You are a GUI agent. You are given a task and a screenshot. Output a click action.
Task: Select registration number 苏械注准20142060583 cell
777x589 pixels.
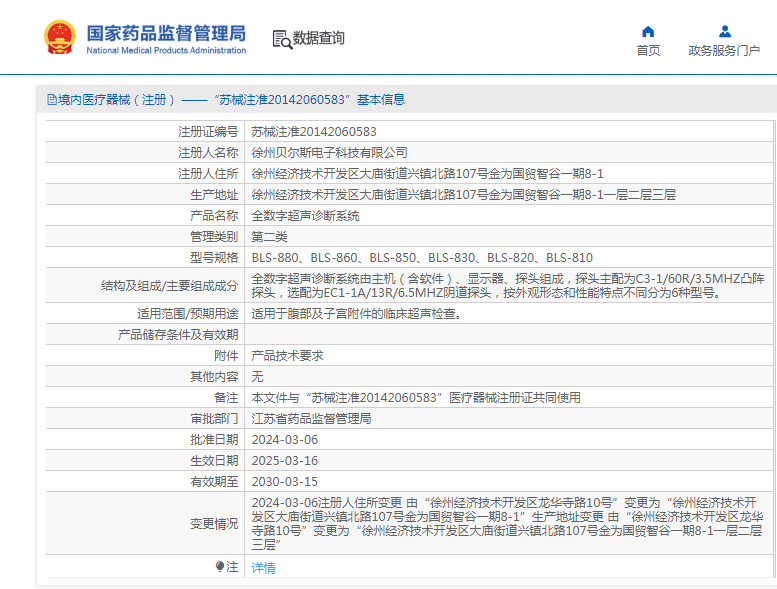point(314,132)
